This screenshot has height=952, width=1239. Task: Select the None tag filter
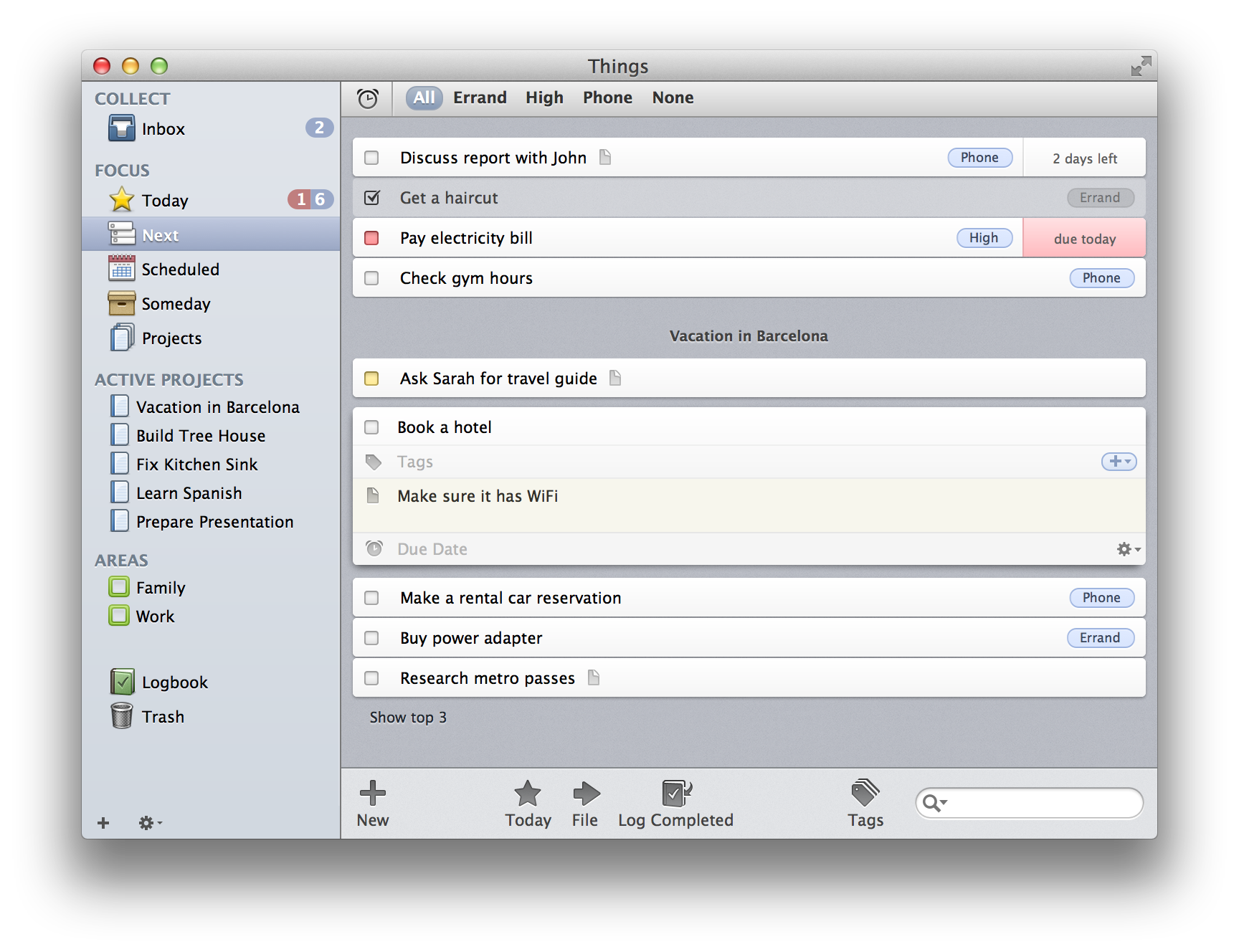coord(673,98)
